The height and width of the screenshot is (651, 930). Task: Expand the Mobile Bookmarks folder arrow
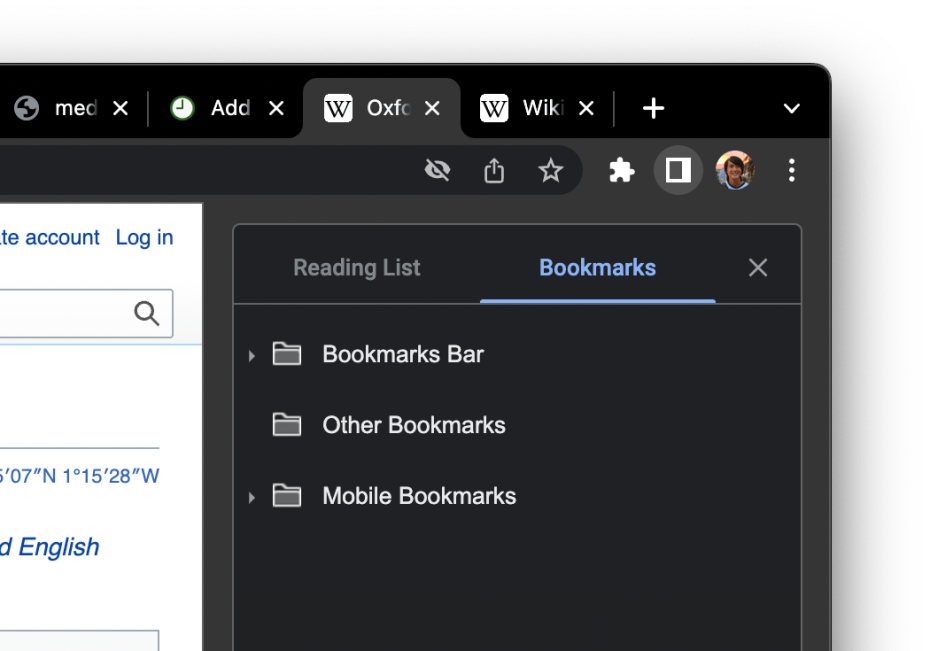(251, 497)
